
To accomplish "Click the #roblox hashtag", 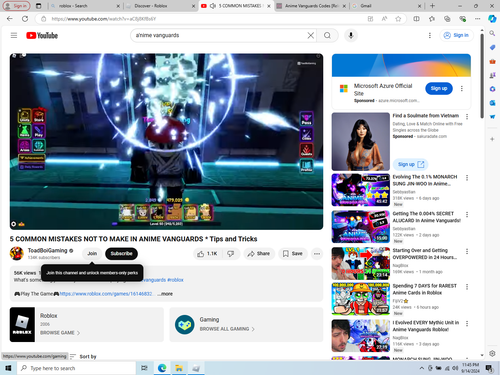I will [x=175, y=280].
